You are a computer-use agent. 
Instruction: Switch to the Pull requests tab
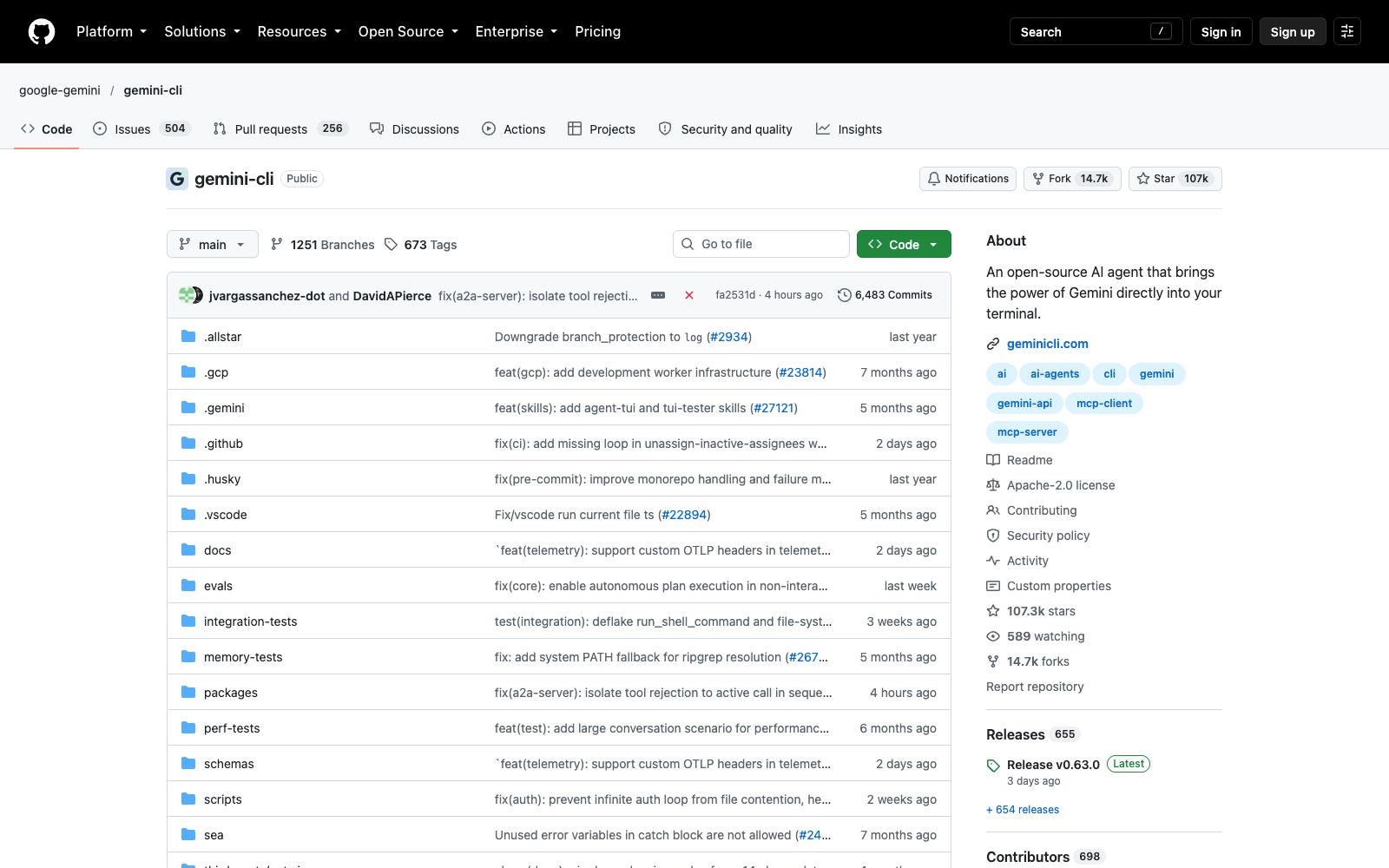tap(280, 128)
